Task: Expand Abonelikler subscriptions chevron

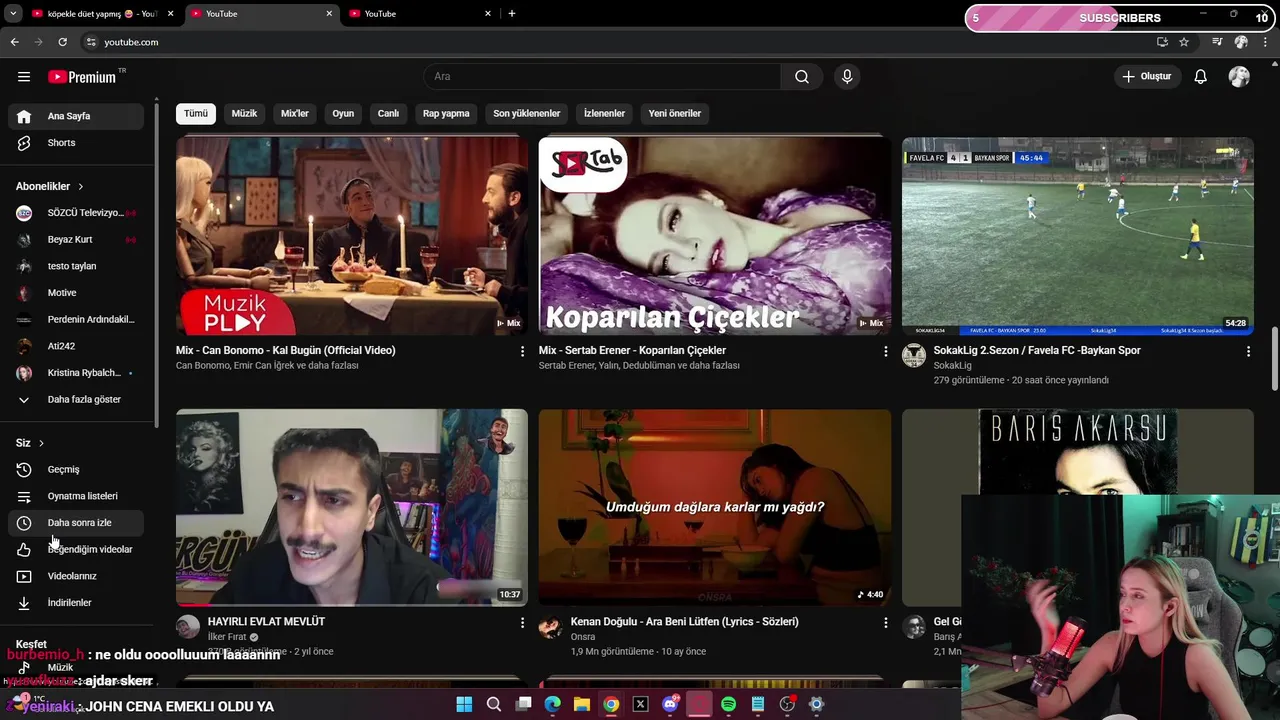Action: (80, 186)
